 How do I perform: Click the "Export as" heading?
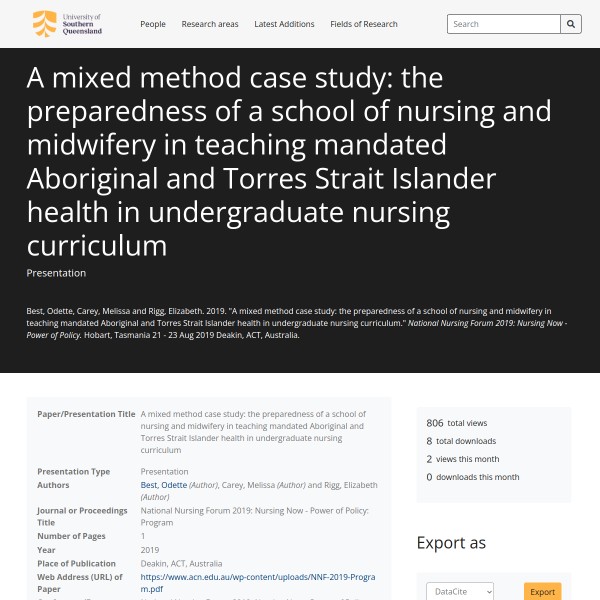click(x=451, y=543)
